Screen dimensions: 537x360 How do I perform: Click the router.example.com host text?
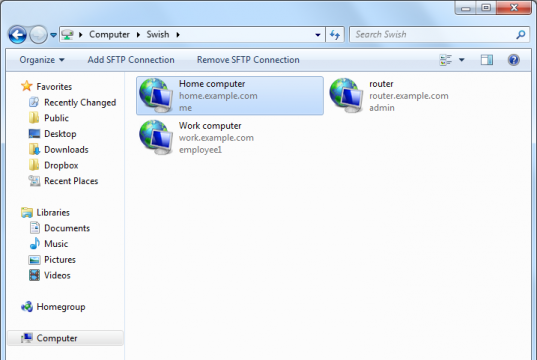pos(409,96)
